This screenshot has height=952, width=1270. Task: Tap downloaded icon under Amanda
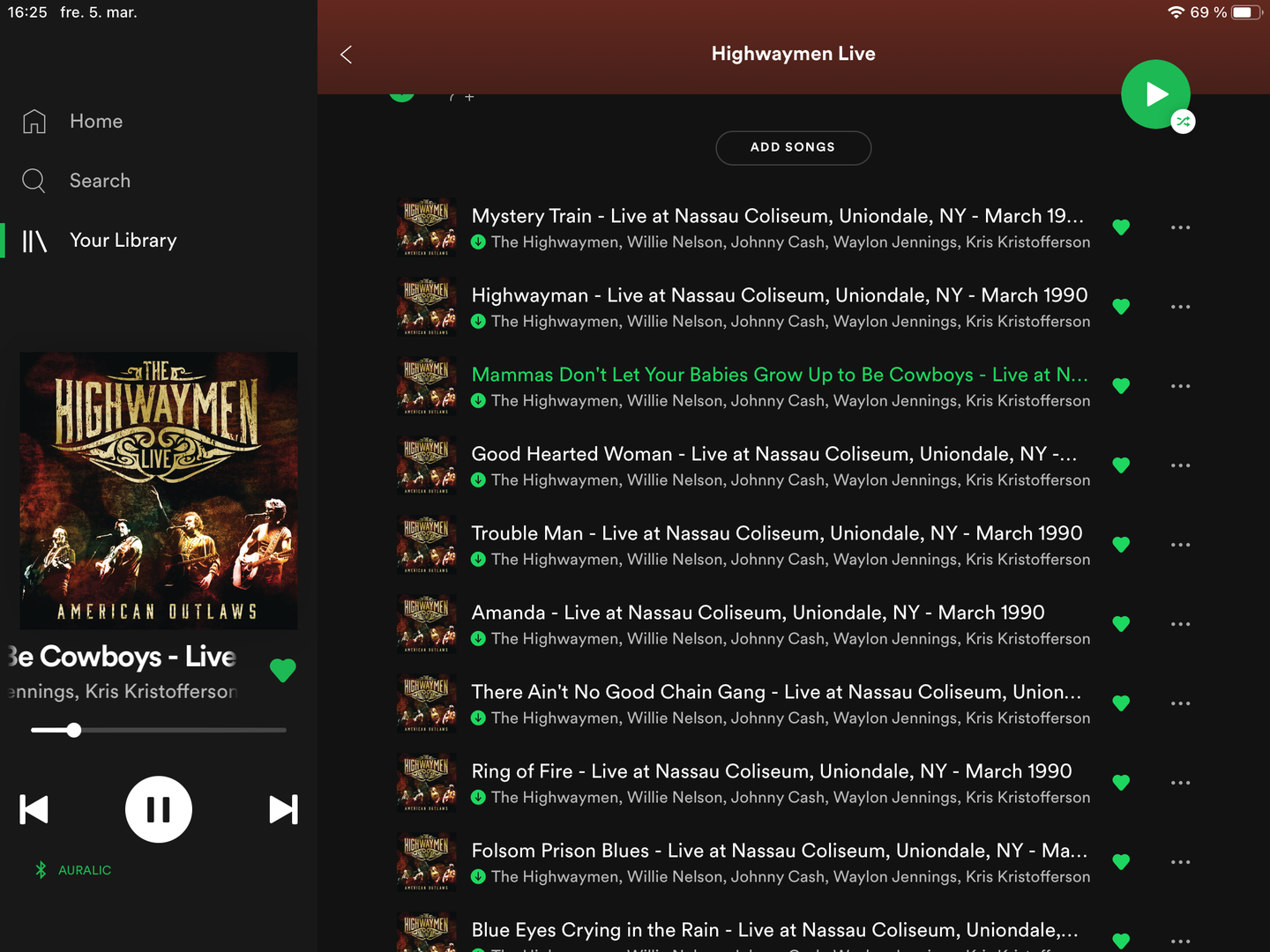tap(478, 639)
